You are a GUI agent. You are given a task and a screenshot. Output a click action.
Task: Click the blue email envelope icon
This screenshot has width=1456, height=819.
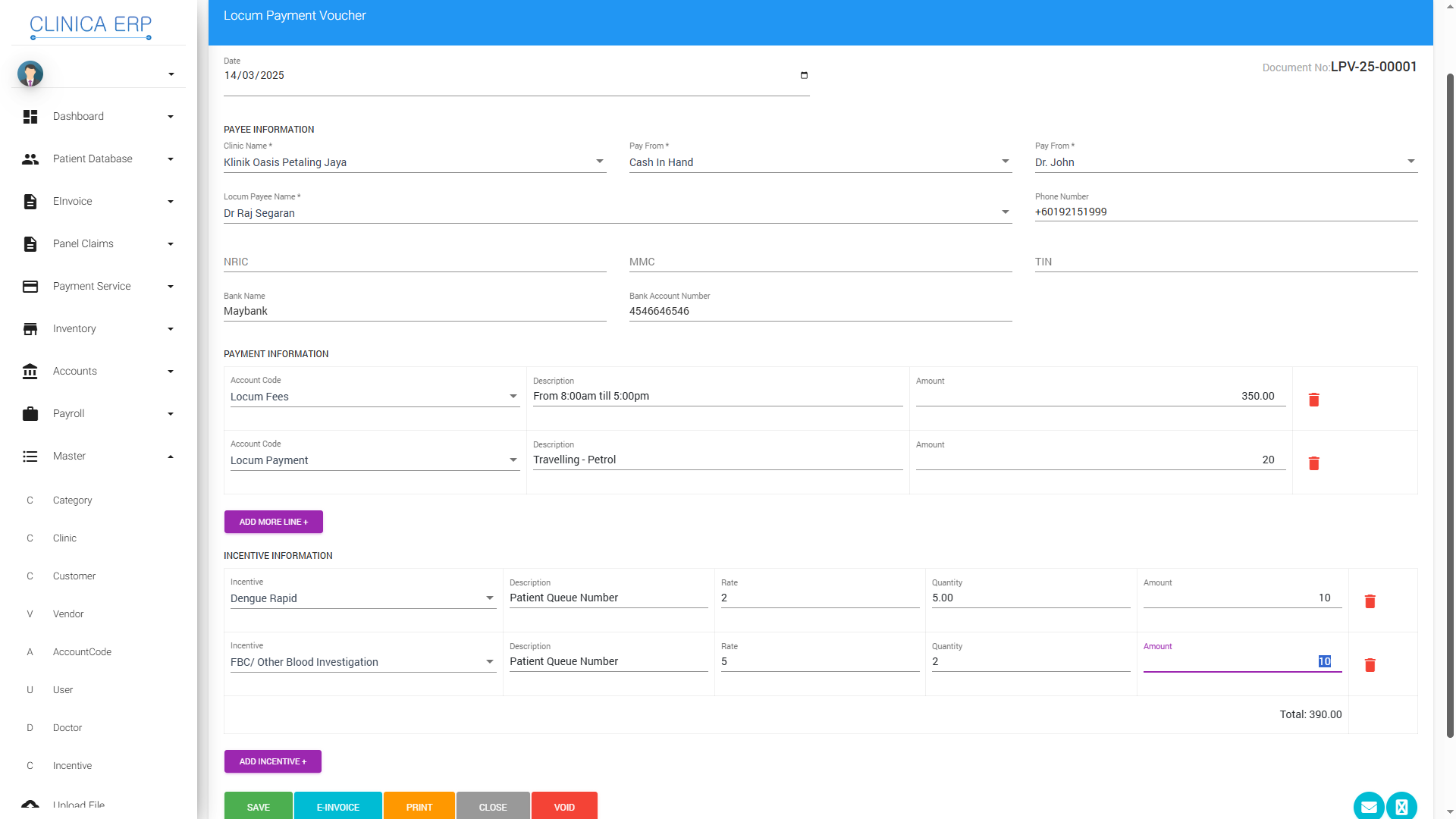(x=1368, y=806)
